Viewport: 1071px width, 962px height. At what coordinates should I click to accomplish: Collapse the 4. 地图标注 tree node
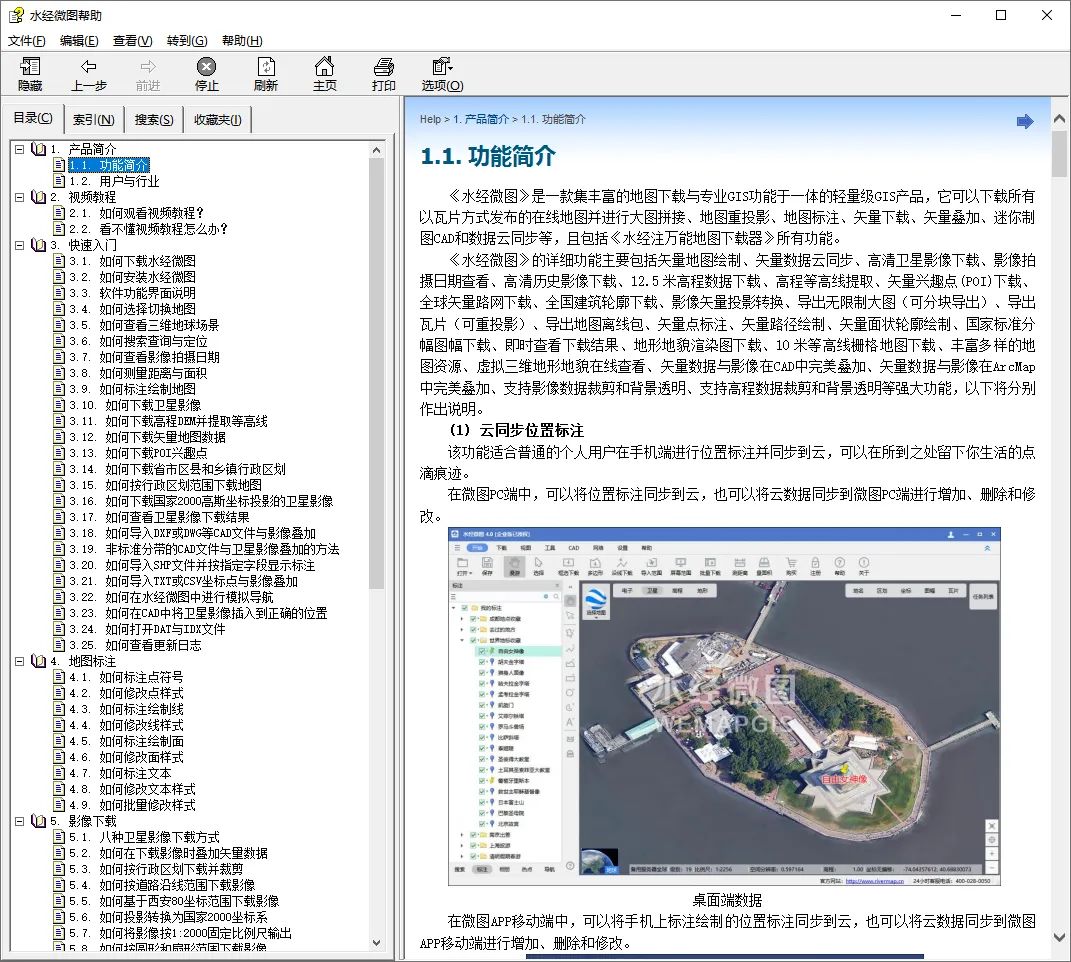point(20,661)
